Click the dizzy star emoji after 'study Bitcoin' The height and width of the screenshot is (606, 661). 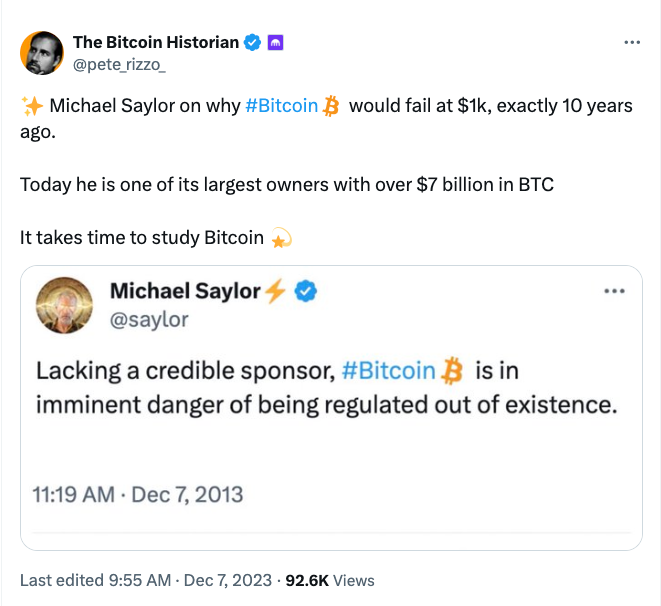[281, 238]
